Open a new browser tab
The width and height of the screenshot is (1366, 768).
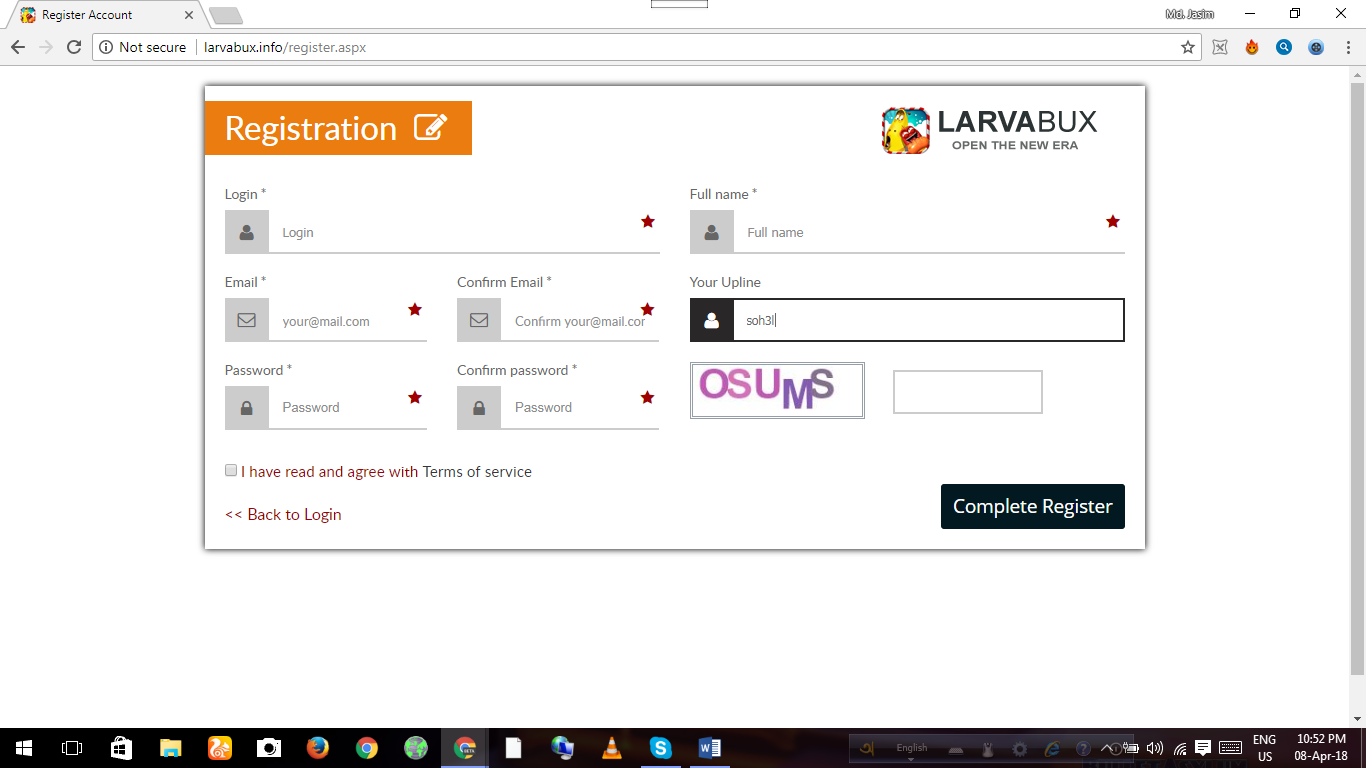coord(226,15)
